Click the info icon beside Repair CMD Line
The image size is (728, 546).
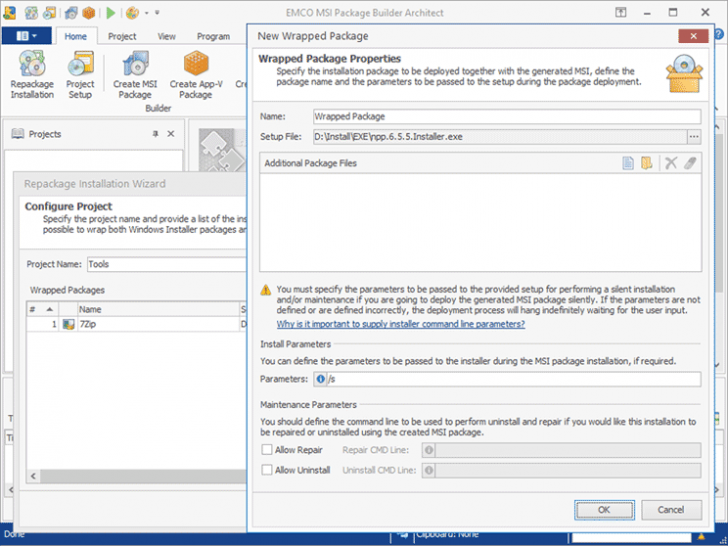pos(429,450)
